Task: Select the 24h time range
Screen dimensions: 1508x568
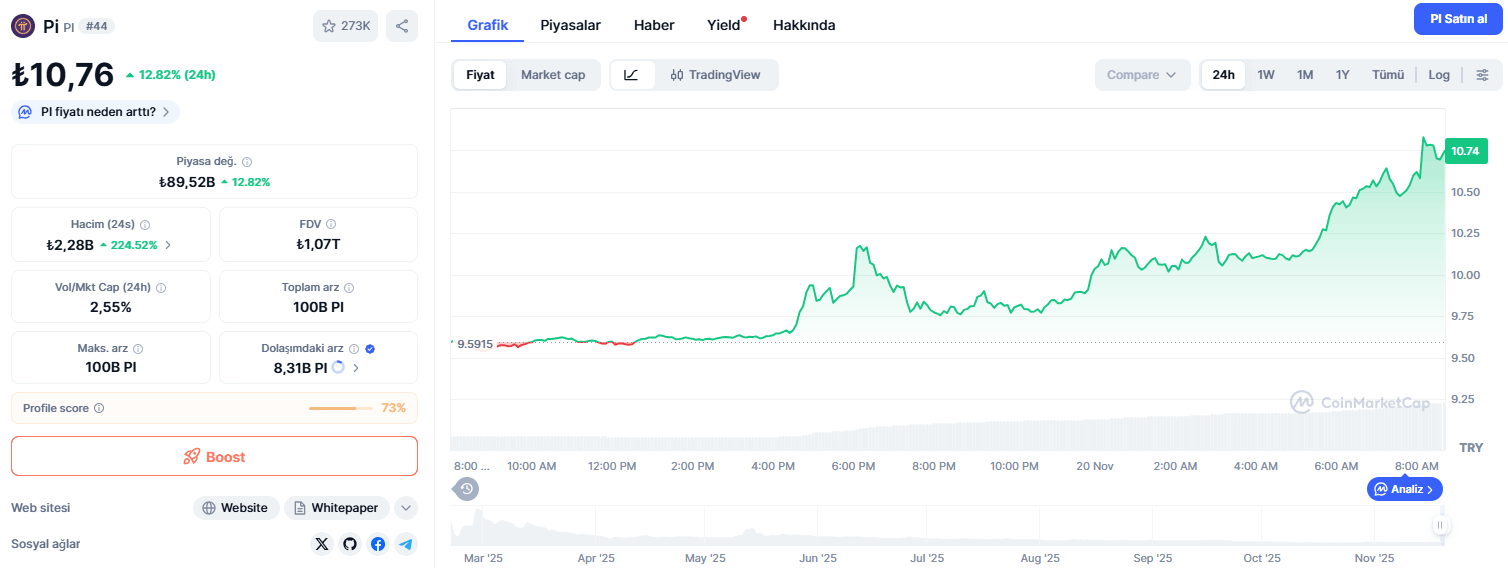Action: click(x=1223, y=75)
